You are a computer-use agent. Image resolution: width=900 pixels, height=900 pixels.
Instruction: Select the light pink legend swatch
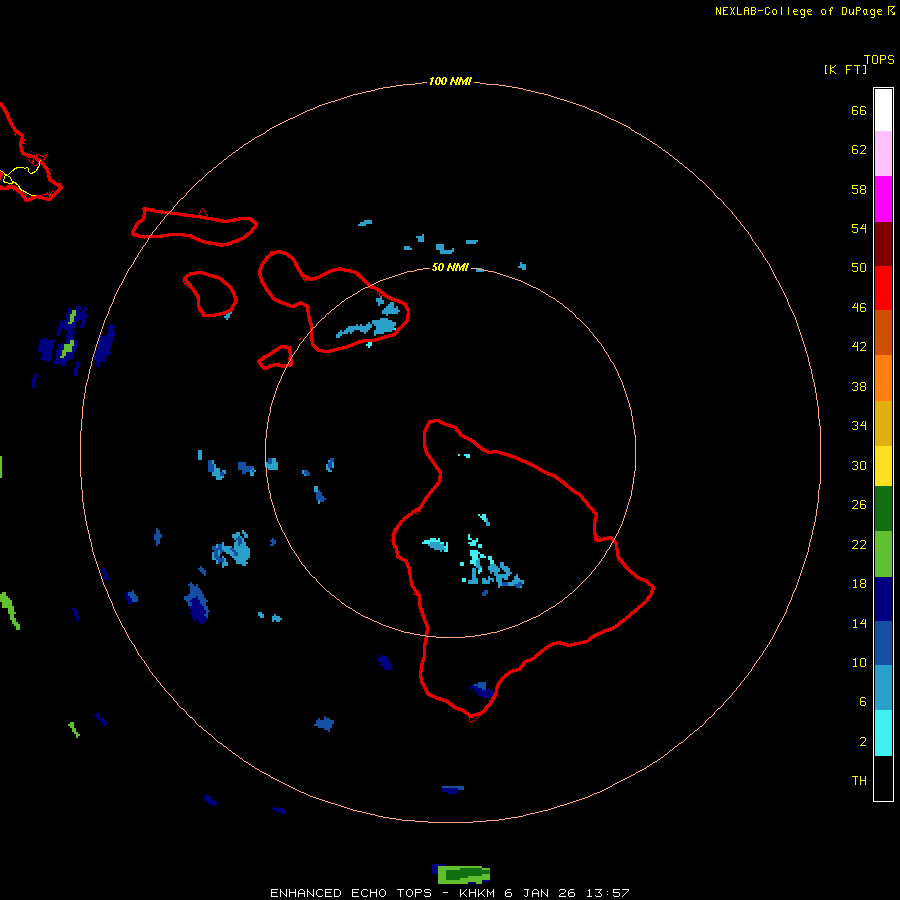pos(883,153)
